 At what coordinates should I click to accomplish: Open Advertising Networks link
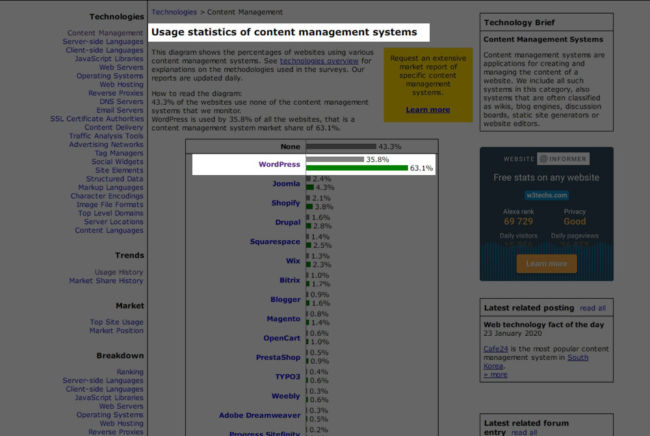pyautogui.click(x=106, y=144)
